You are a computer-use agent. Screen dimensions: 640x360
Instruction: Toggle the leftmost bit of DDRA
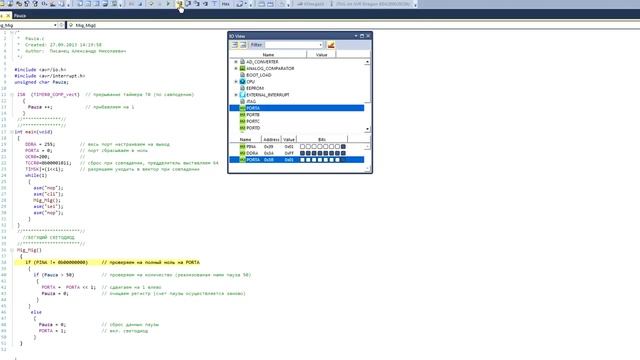tap(302, 153)
